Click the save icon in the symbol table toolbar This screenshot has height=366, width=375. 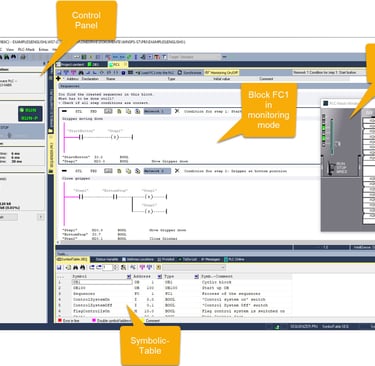tap(59, 267)
